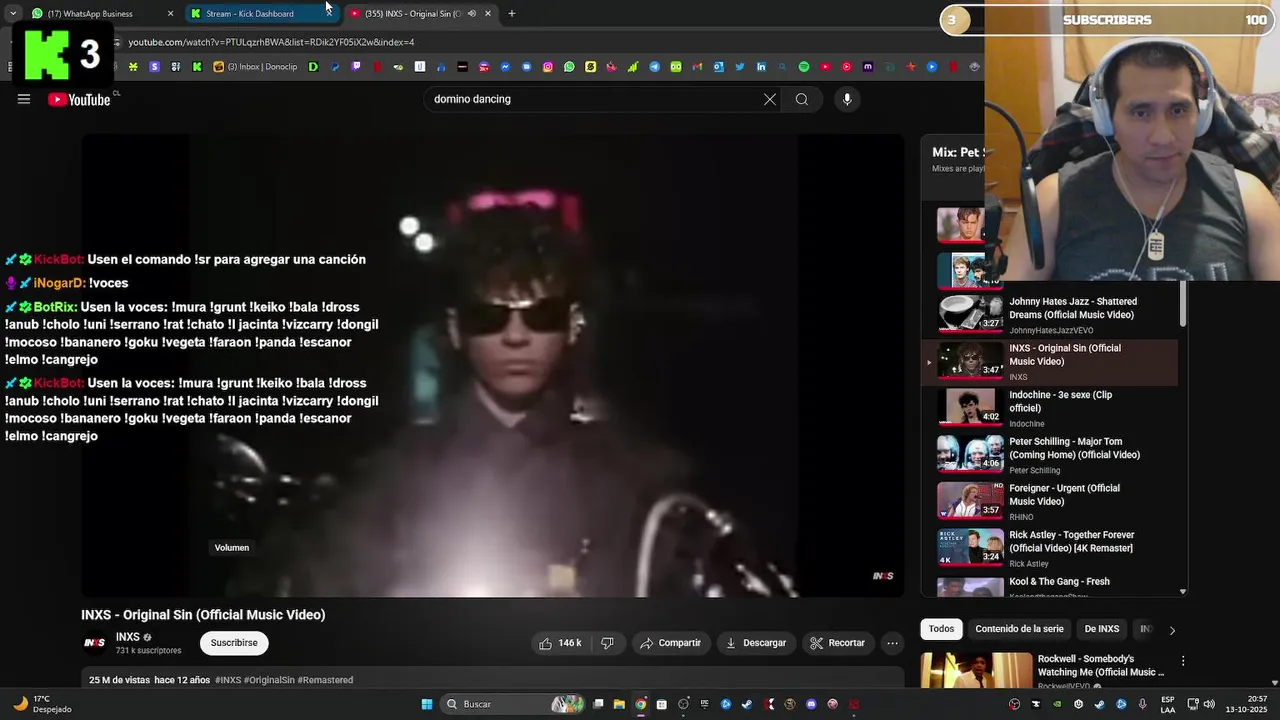Open File Explorer from taskbar
This screenshot has width=1280, height=720.
[619, 704]
